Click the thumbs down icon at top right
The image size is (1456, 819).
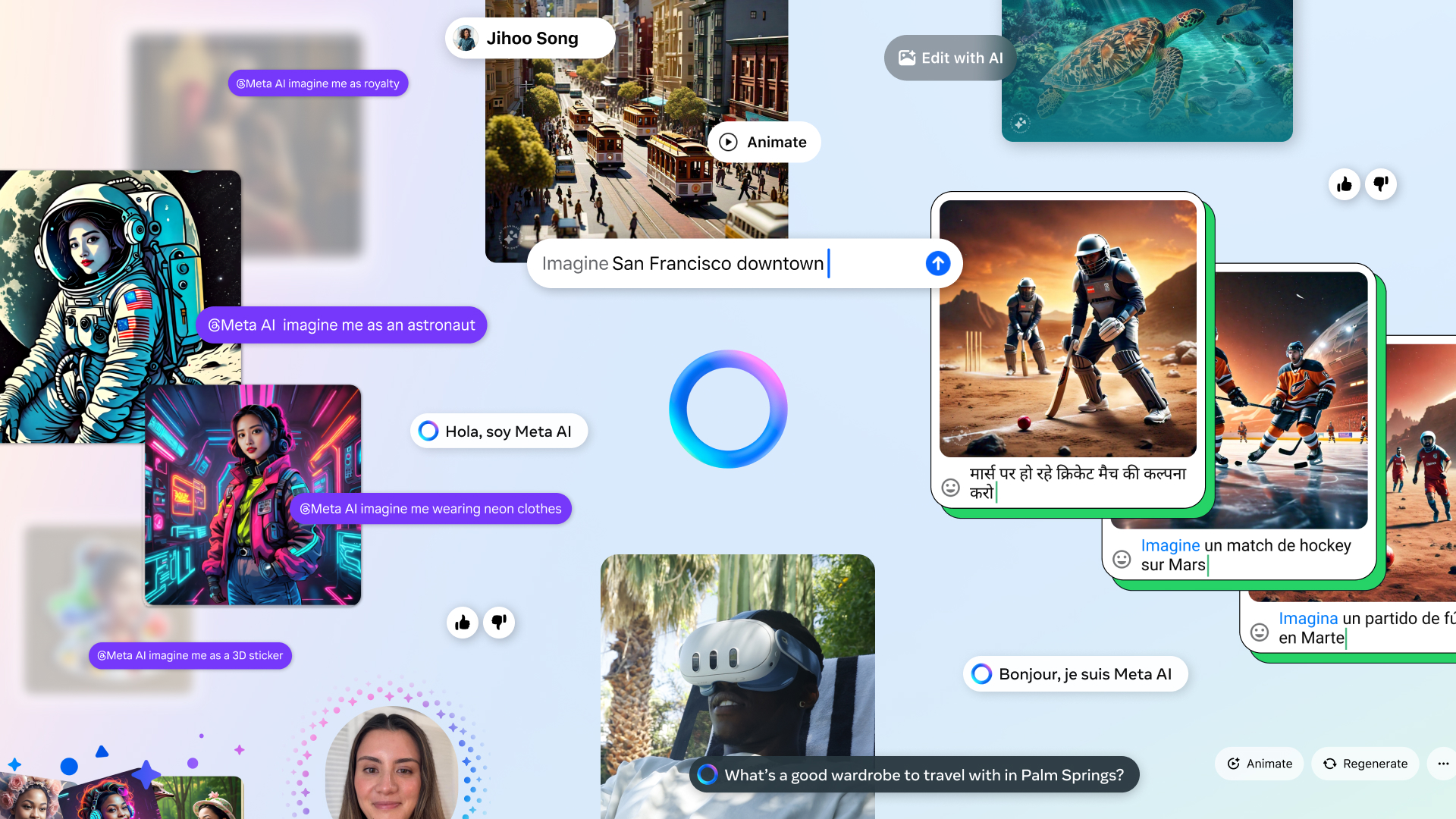click(x=1381, y=184)
